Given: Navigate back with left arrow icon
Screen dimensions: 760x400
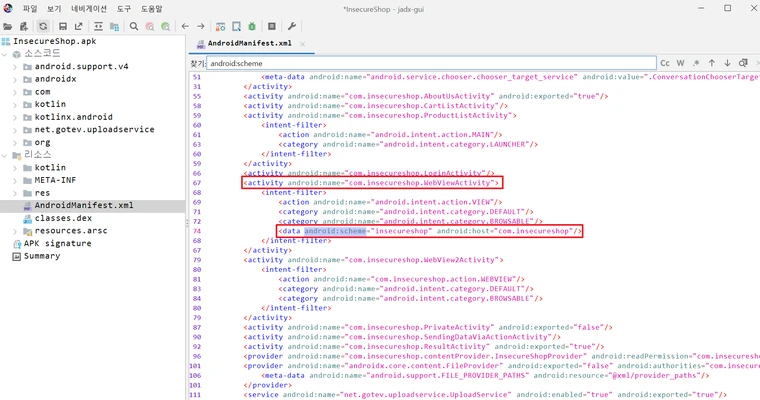Looking at the screenshot, I should click(185, 27).
